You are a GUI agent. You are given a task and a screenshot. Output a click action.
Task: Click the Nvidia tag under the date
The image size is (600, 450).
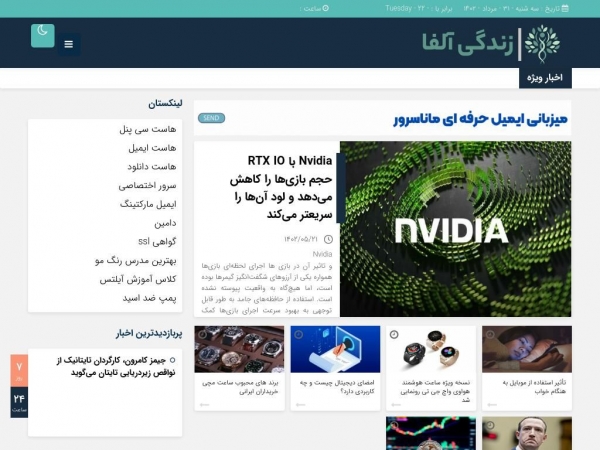(322, 254)
